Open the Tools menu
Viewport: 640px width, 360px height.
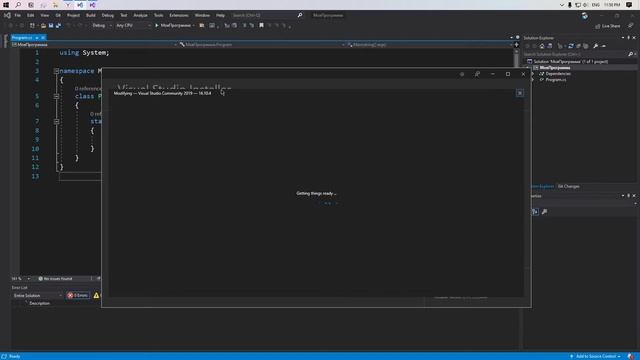(158, 15)
